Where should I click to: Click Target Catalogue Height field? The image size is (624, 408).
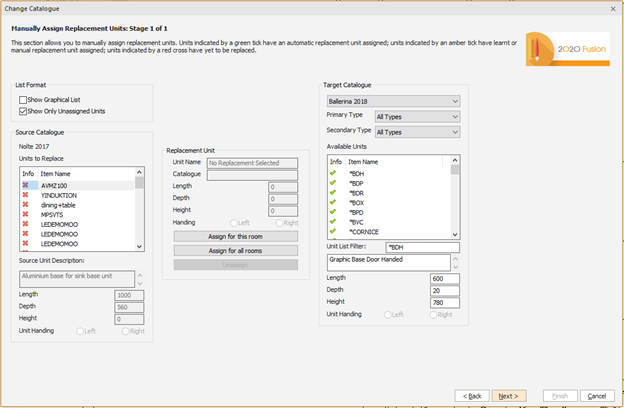(445, 303)
